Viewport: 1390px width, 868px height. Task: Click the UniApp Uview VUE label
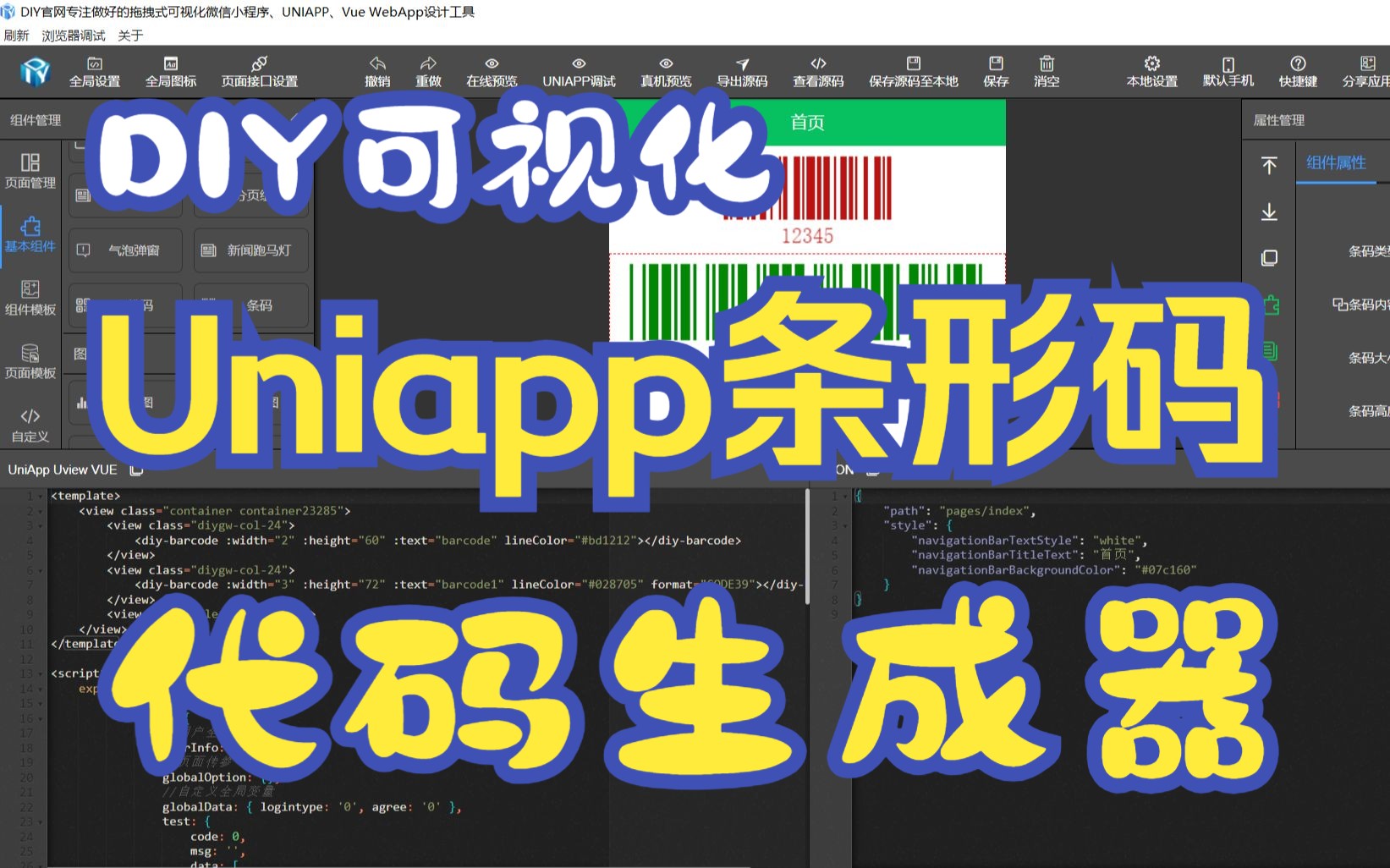[63, 470]
